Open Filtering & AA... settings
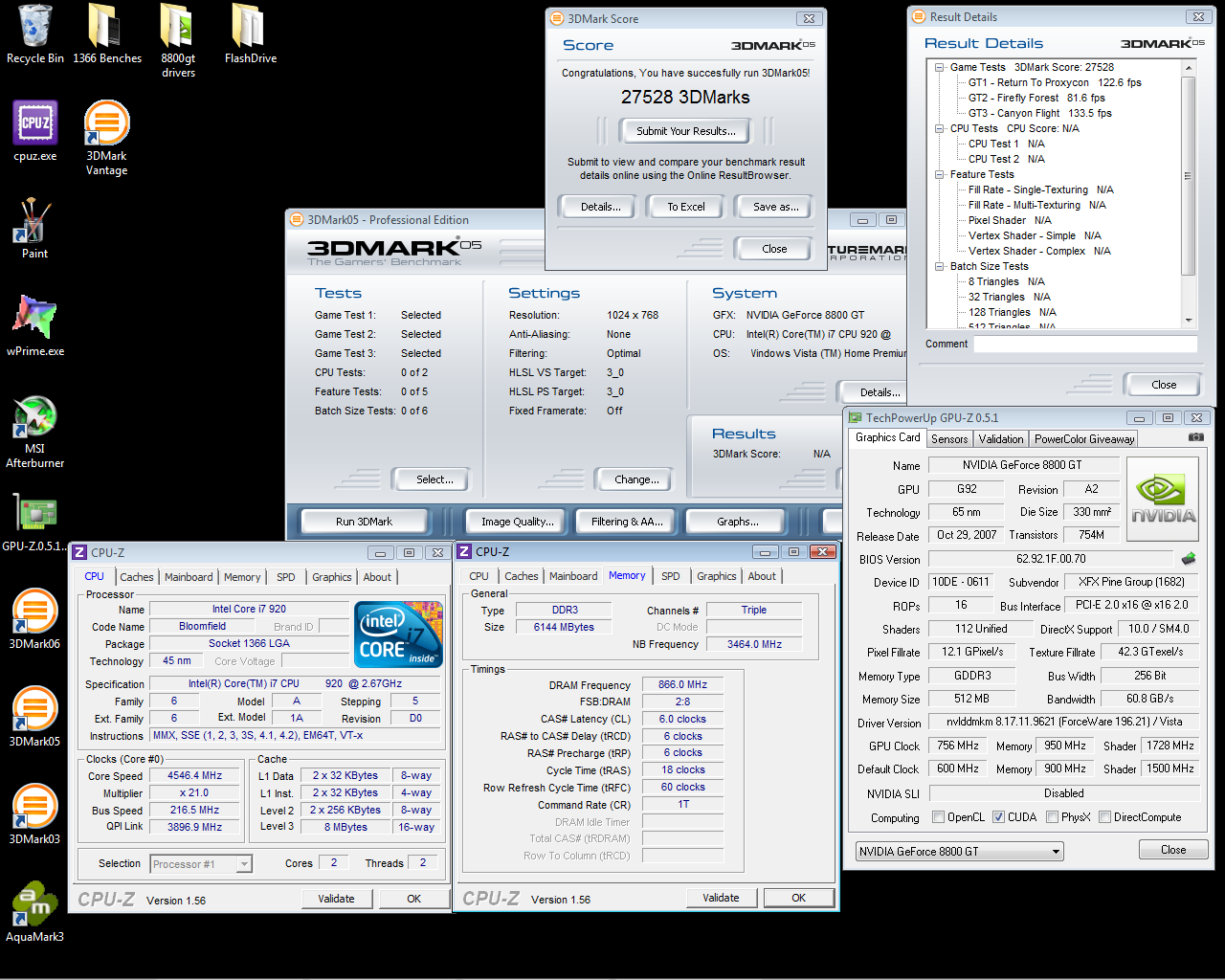This screenshot has height=980, width=1225. (627, 522)
